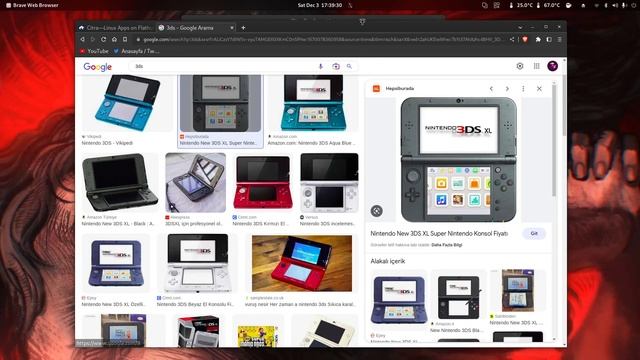Open the YouTube bookmark

94,51
